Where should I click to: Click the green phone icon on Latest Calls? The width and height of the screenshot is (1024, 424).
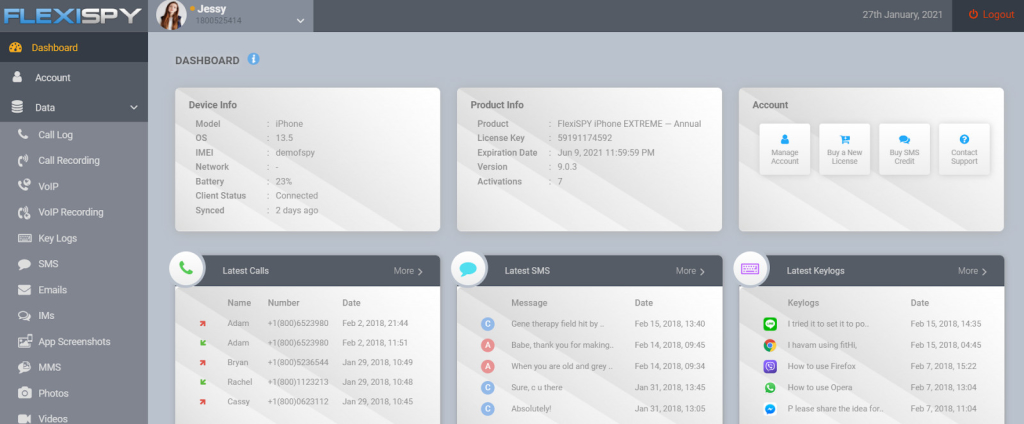point(187,269)
